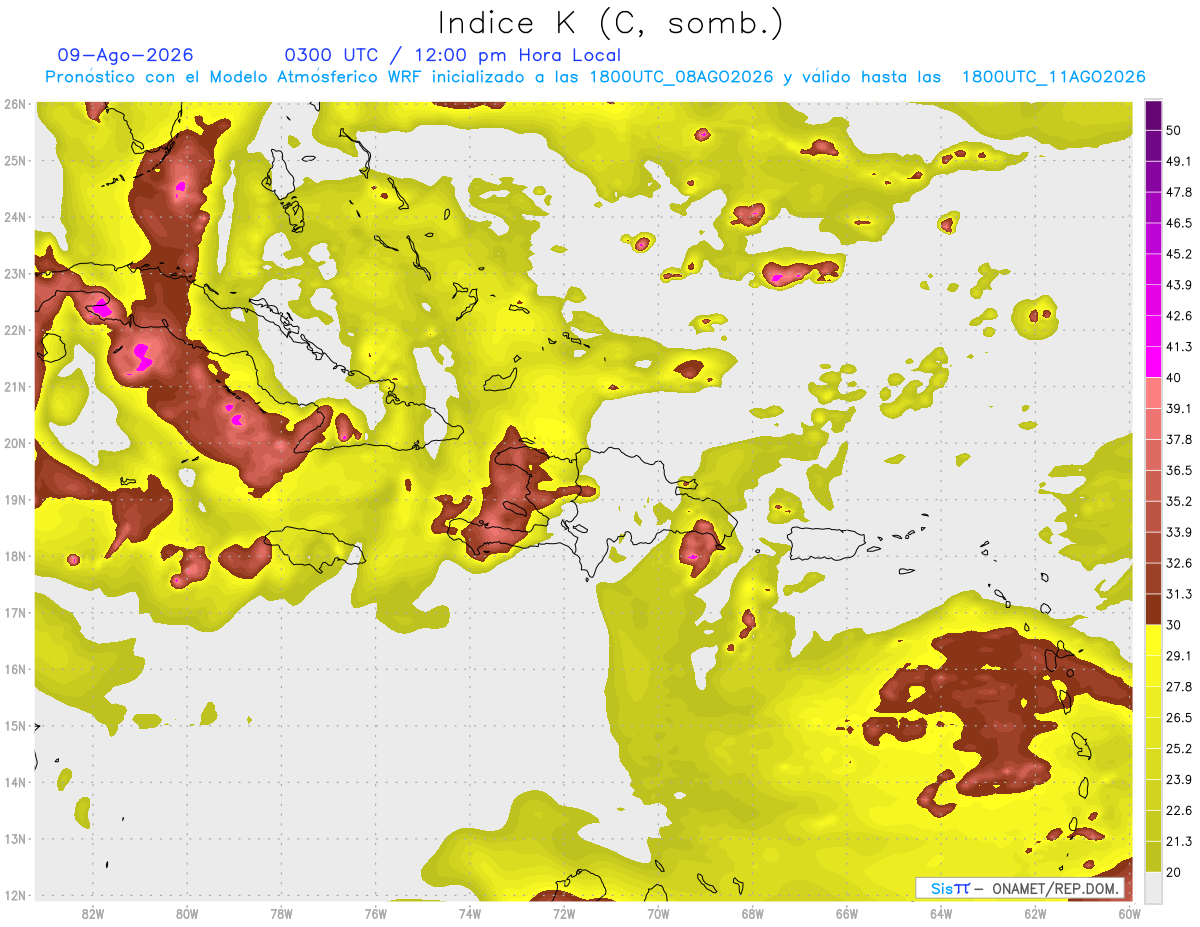Image resolution: width=1200 pixels, height=927 pixels.
Task: Click the 15N latitude label
Action: 14,726
